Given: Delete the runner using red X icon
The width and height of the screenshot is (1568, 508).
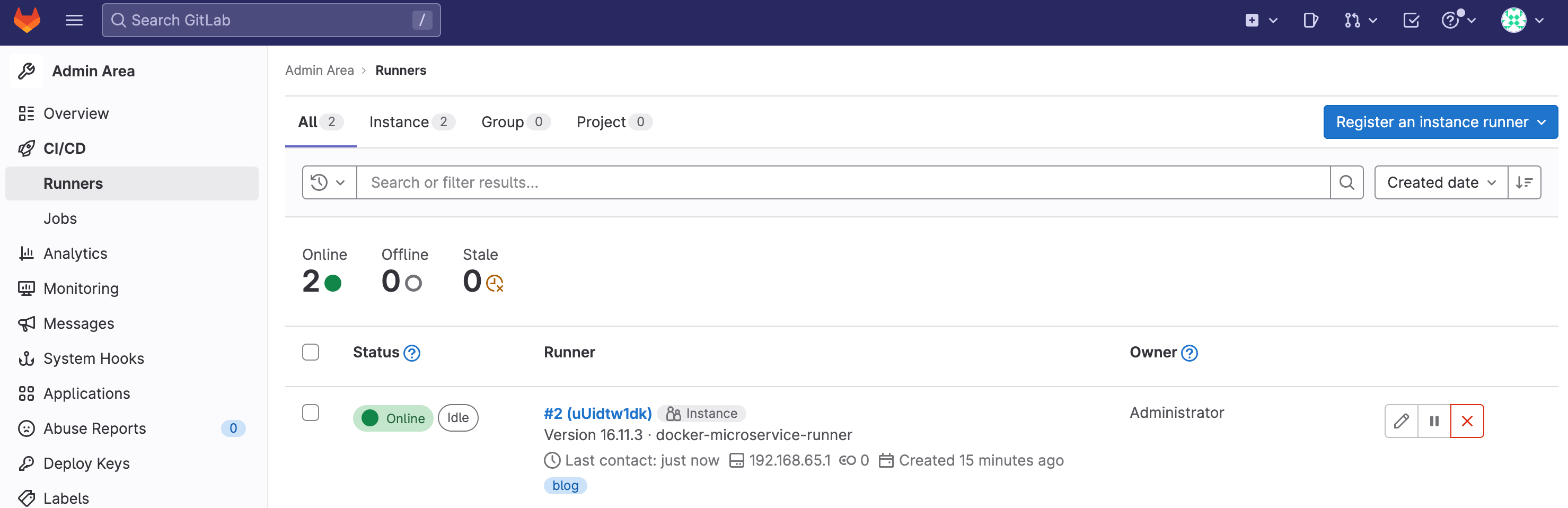Looking at the screenshot, I should point(1467,421).
